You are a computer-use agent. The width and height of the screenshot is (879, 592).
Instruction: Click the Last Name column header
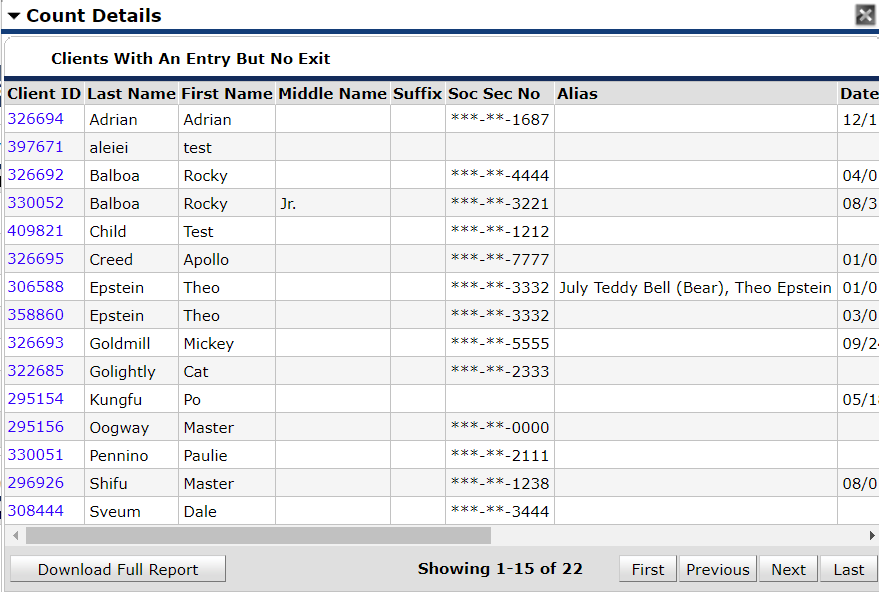point(132,94)
